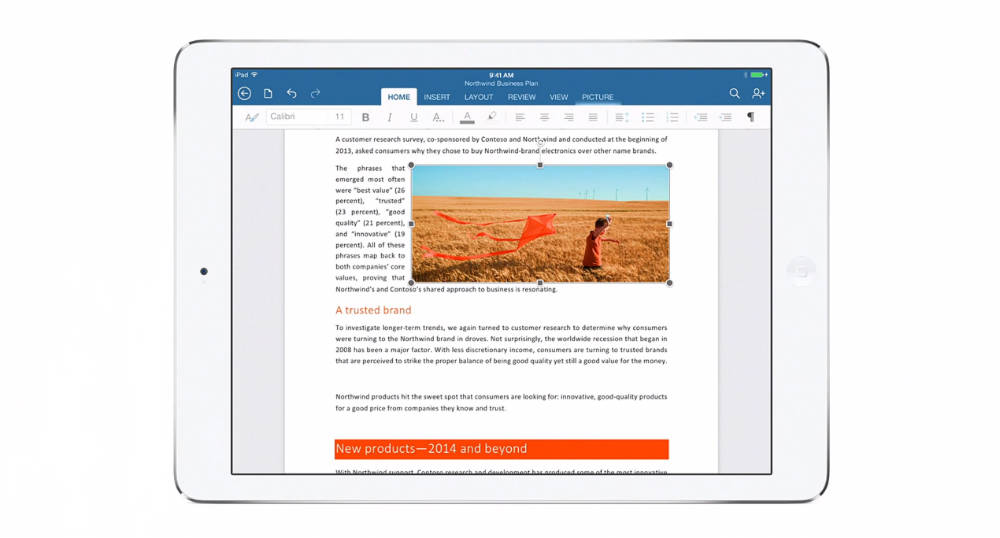
Task: Open line spacing options
Action: pos(622,117)
